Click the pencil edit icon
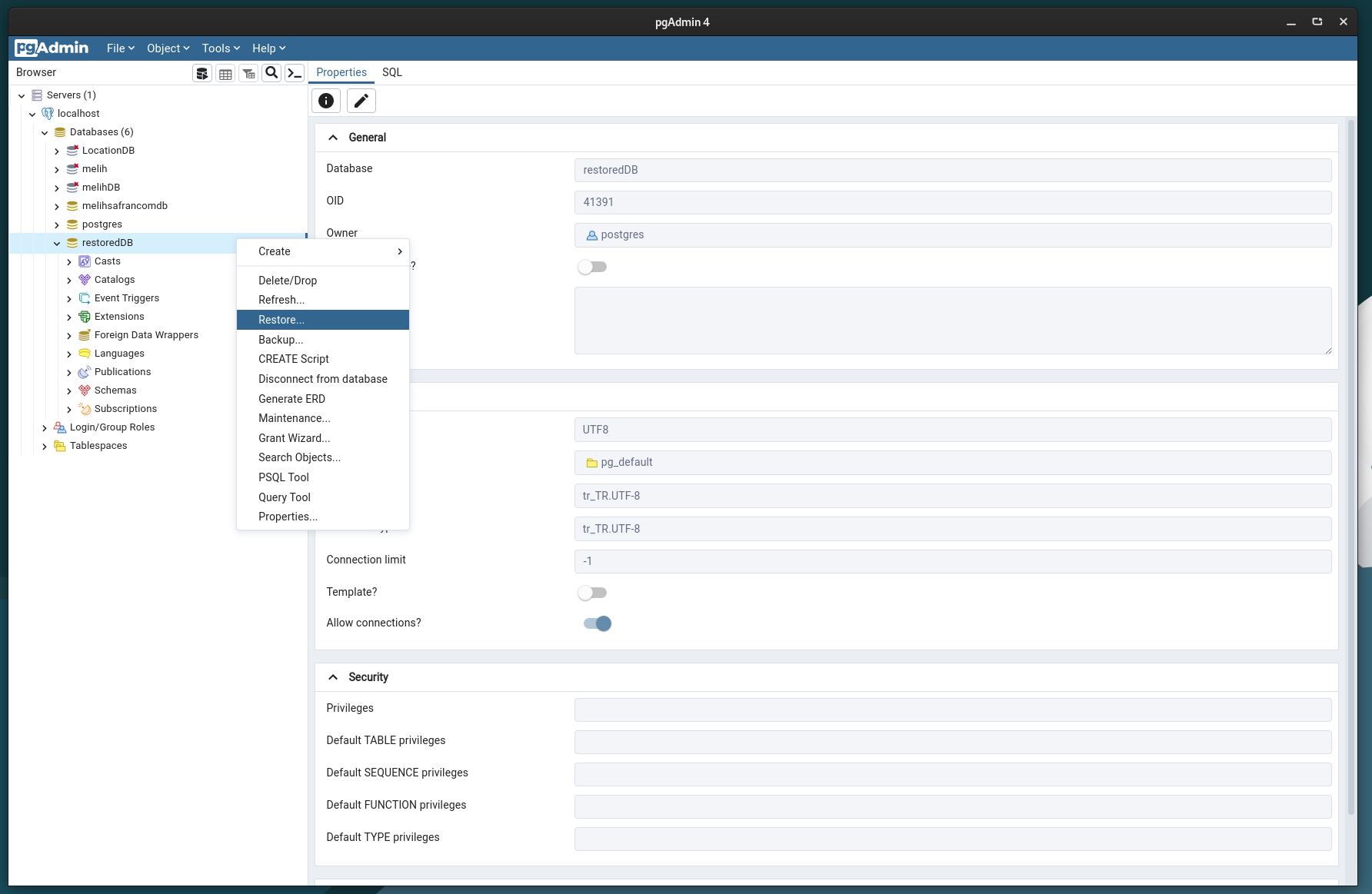Viewport: 1372px width, 894px height. click(x=361, y=101)
